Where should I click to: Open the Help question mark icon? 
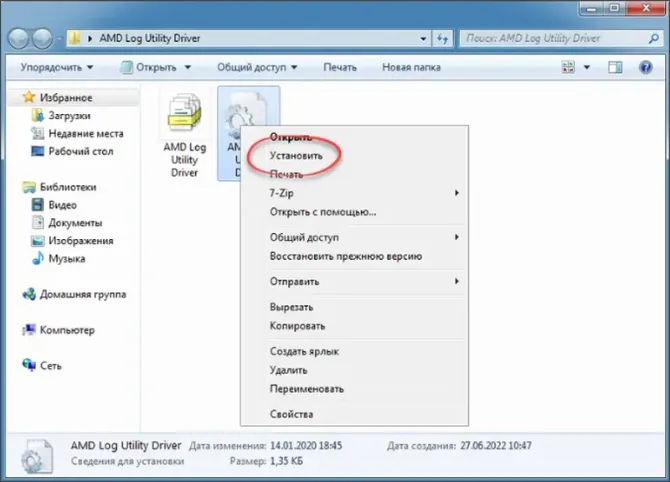pos(645,67)
